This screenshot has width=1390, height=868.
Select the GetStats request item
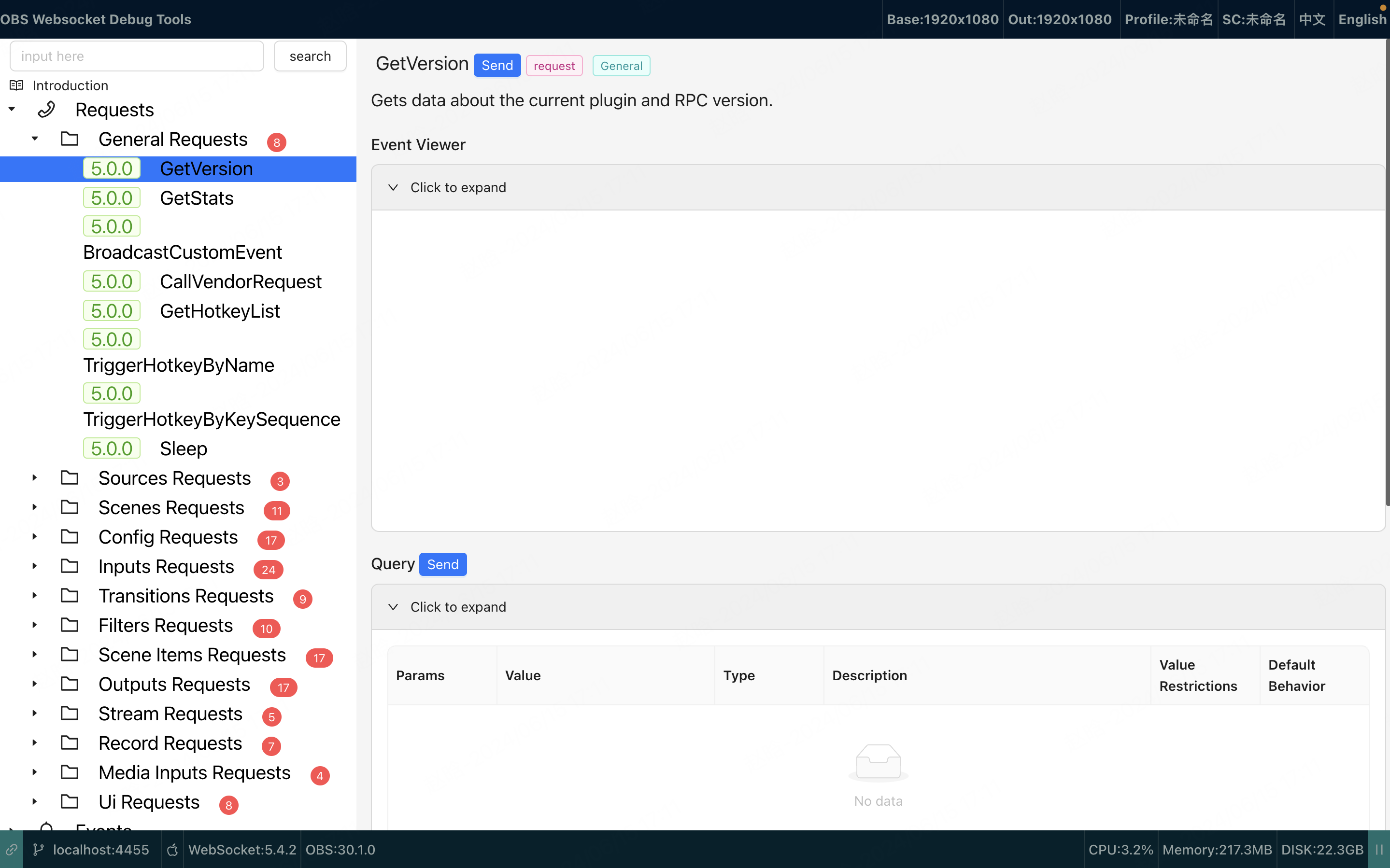tap(197, 198)
